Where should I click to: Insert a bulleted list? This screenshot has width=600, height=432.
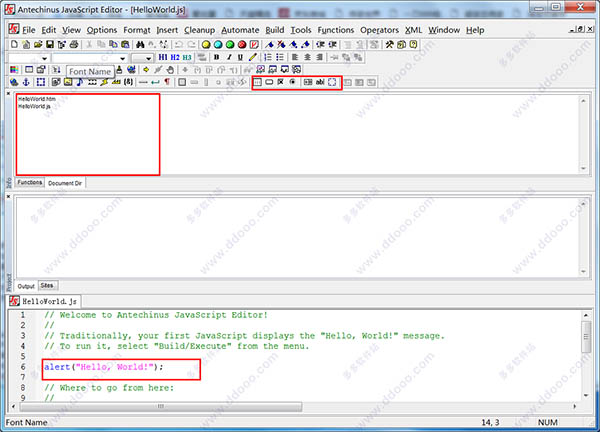click(280, 57)
